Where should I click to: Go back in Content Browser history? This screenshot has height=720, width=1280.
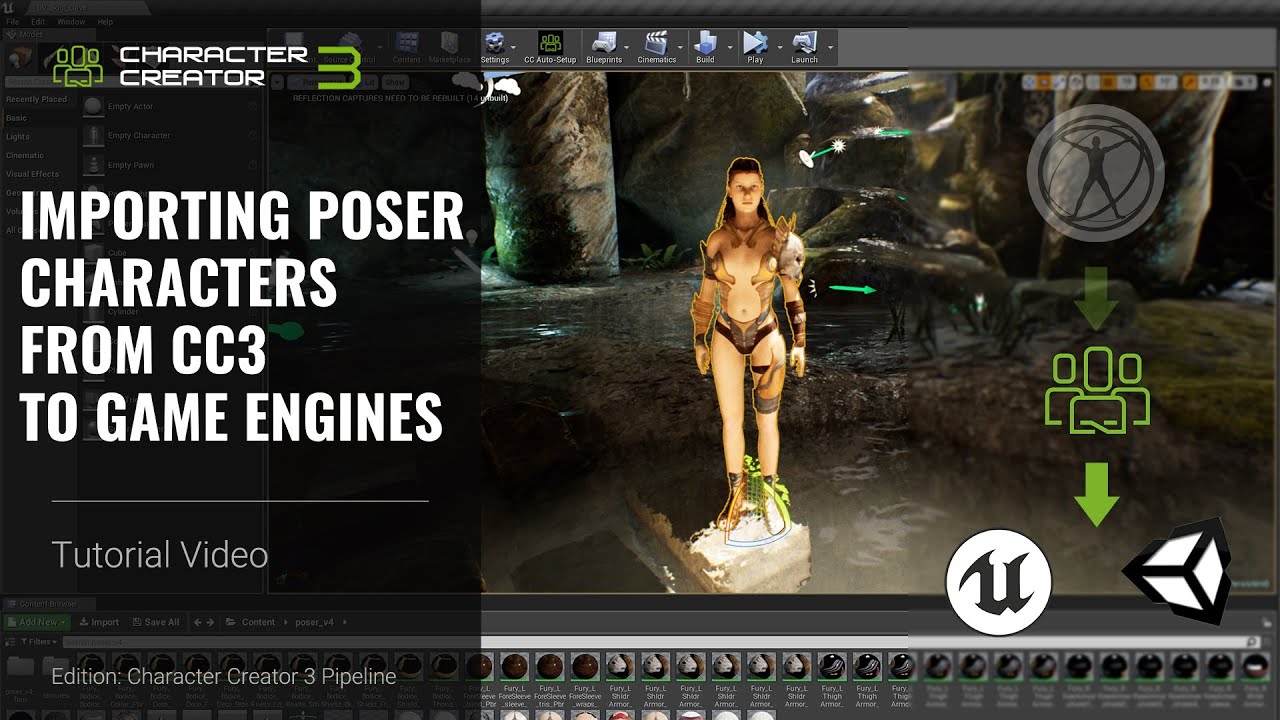pyautogui.click(x=197, y=622)
